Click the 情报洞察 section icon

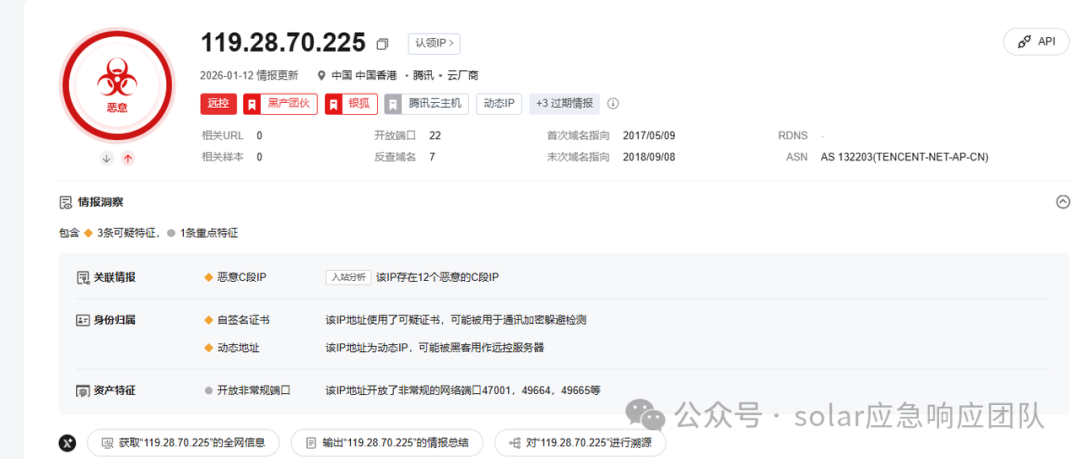(65, 203)
